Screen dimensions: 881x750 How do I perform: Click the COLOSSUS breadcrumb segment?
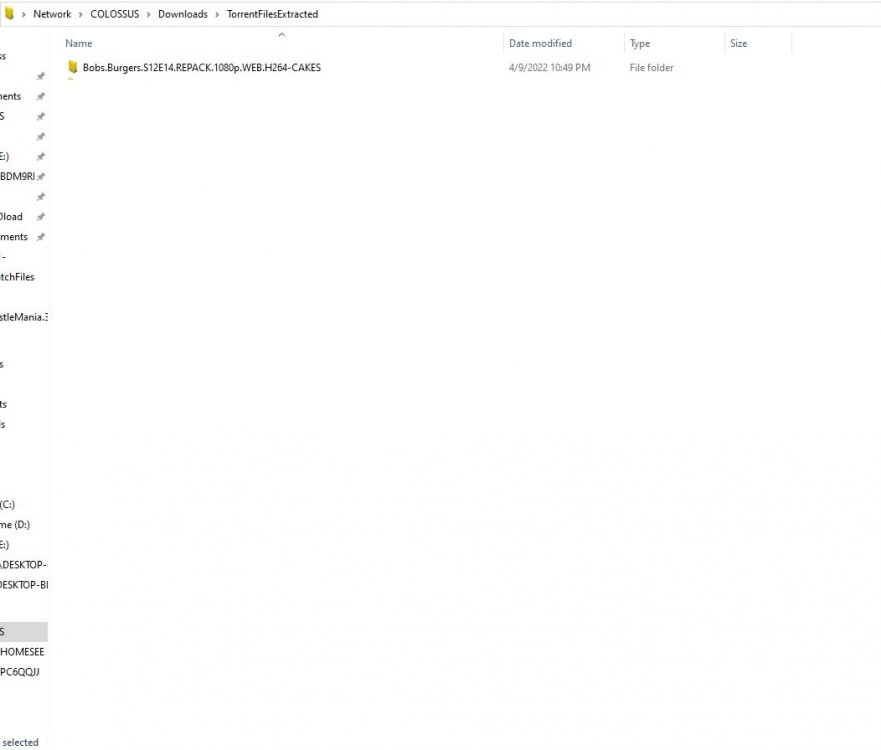point(115,14)
